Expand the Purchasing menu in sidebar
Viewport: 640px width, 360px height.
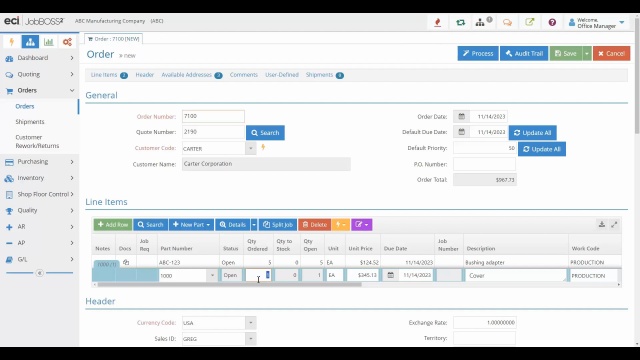(x=40, y=162)
